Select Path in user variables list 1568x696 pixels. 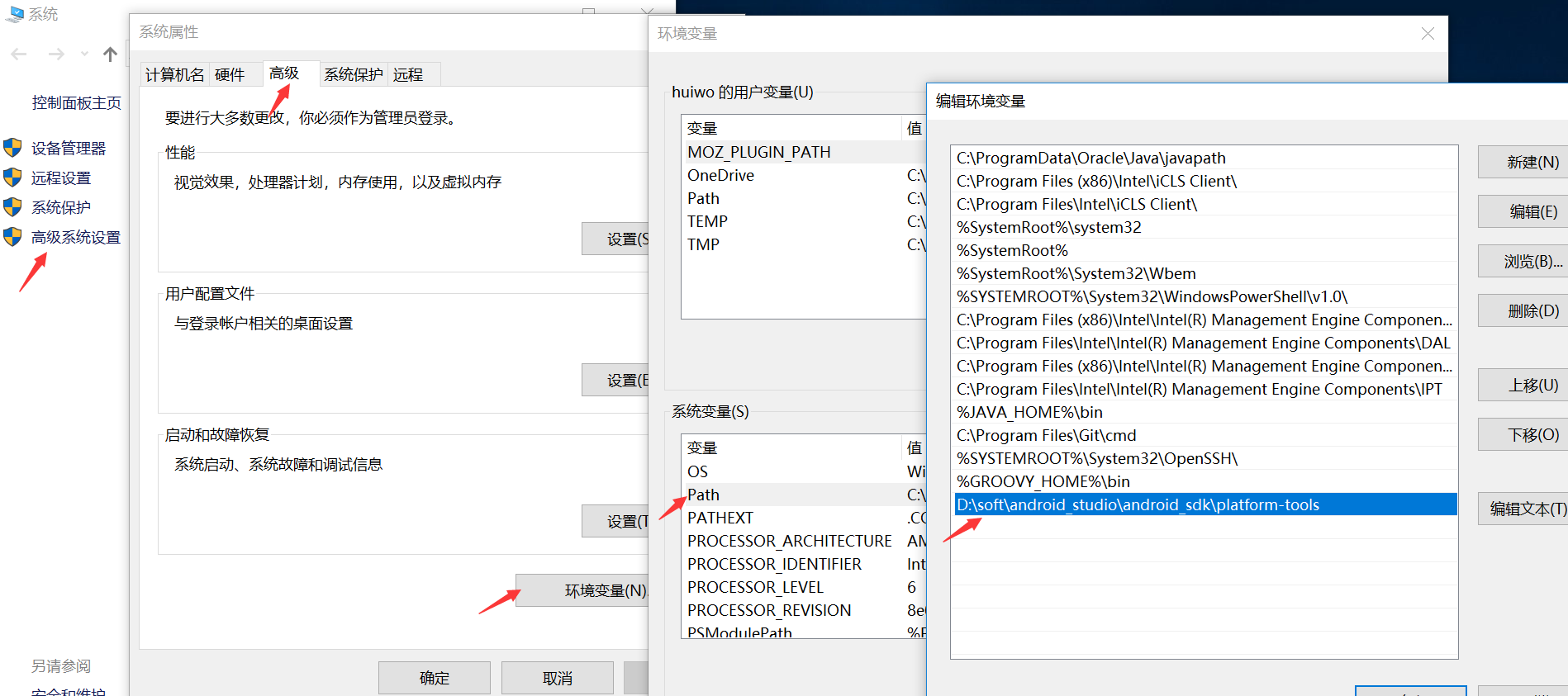pos(804,198)
